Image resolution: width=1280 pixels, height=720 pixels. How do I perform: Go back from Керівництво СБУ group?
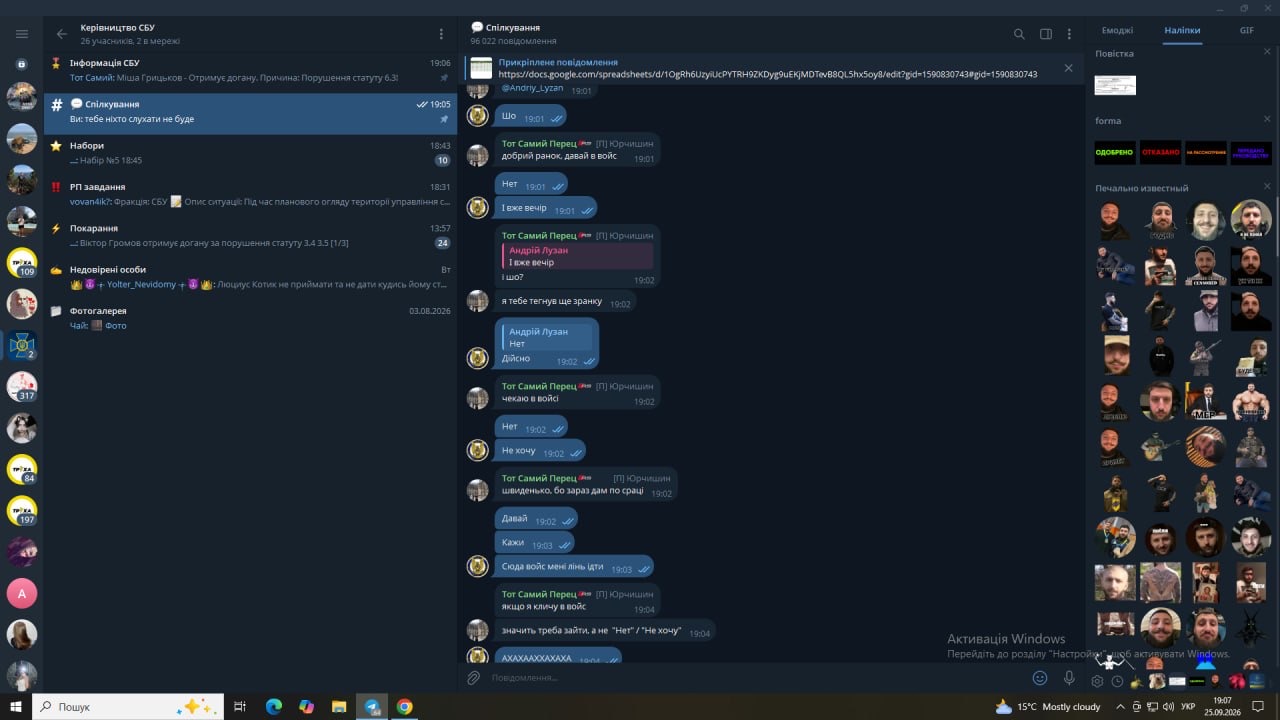point(62,34)
